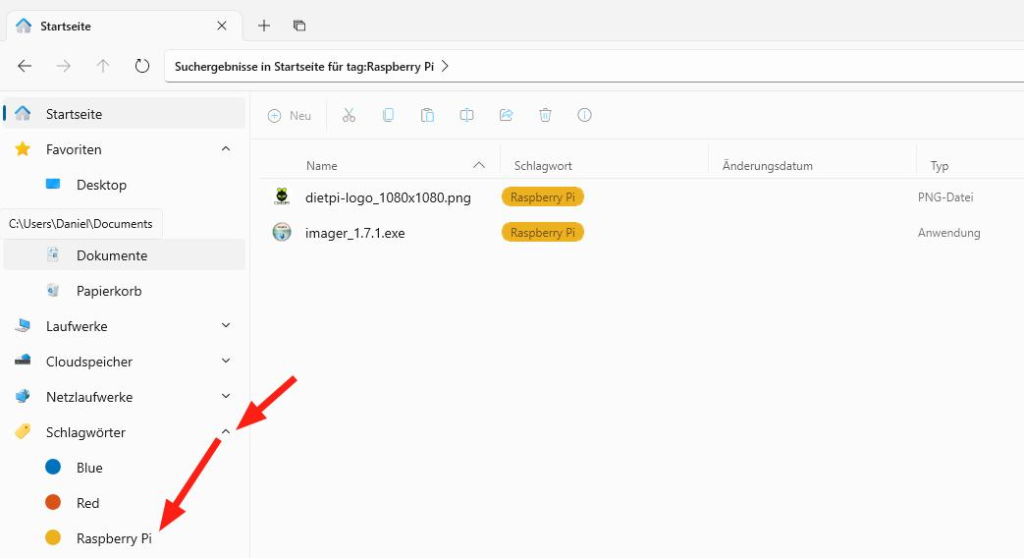Click the Rename toolbar icon
The width and height of the screenshot is (1024, 558).
[466, 116]
